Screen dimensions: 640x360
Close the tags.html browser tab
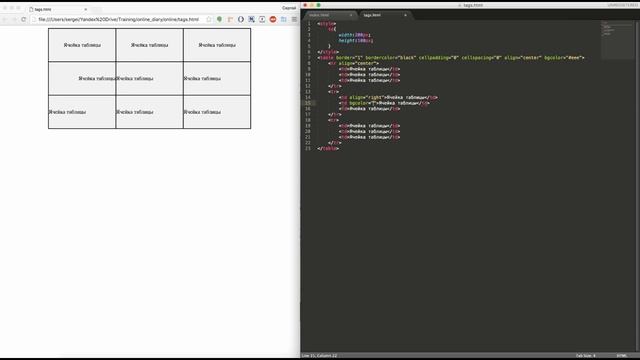tap(86, 9)
